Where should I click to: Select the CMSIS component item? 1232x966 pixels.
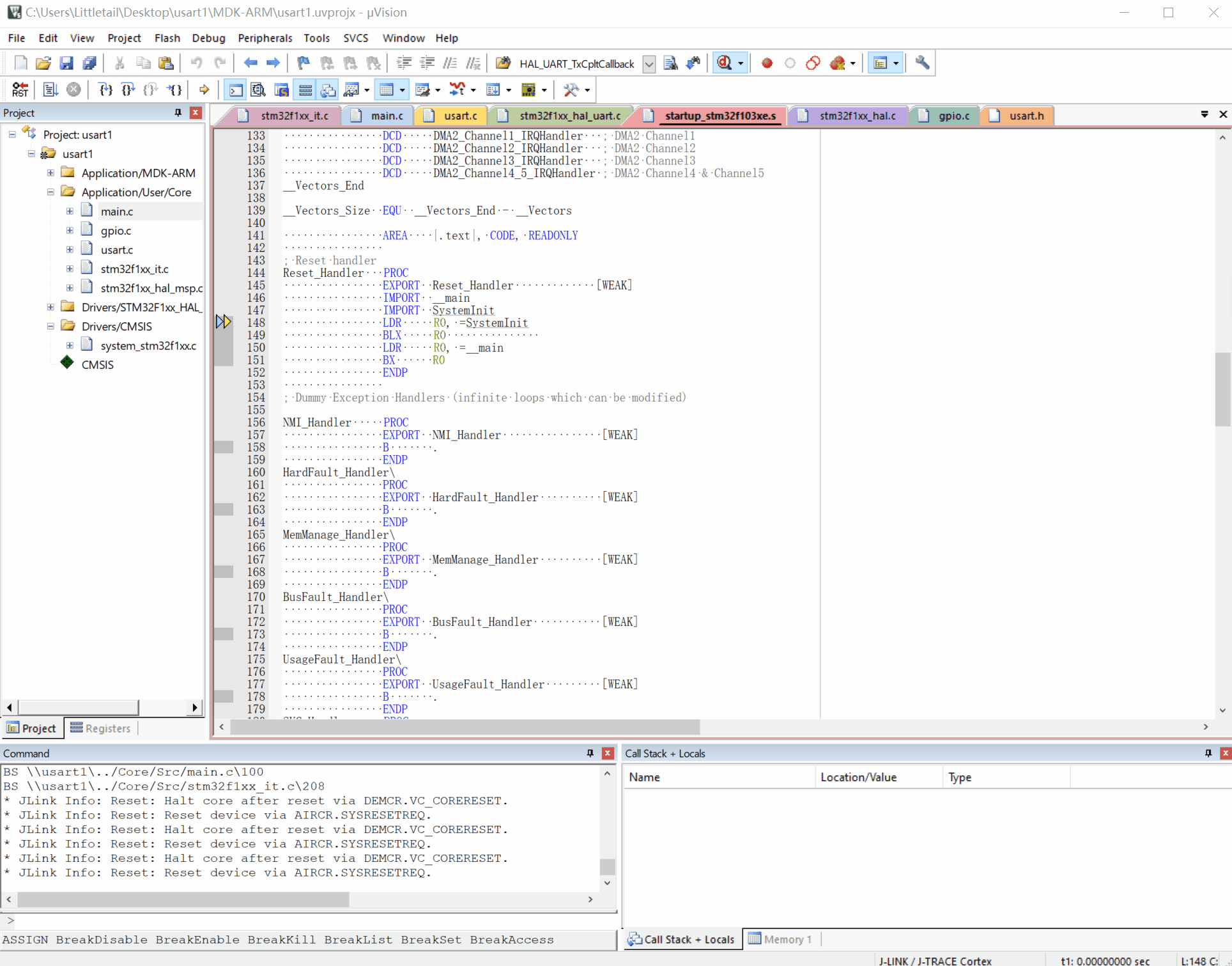pos(97,364)
